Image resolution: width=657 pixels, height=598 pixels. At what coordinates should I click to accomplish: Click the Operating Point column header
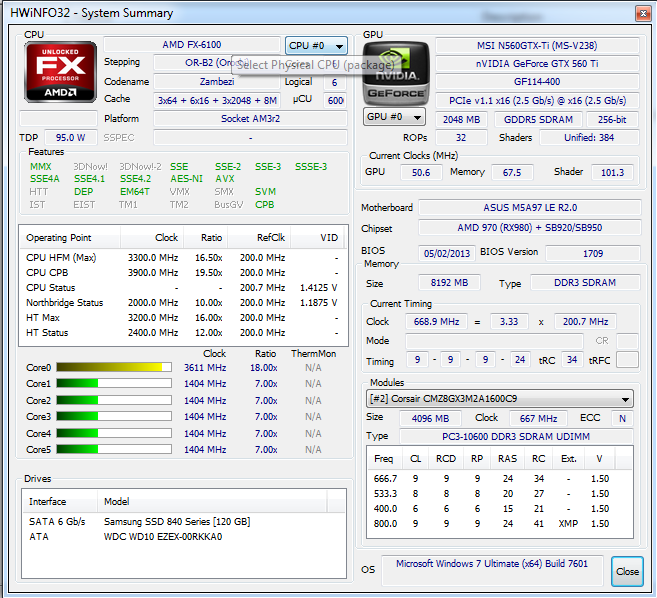click(x=70, y=238)
